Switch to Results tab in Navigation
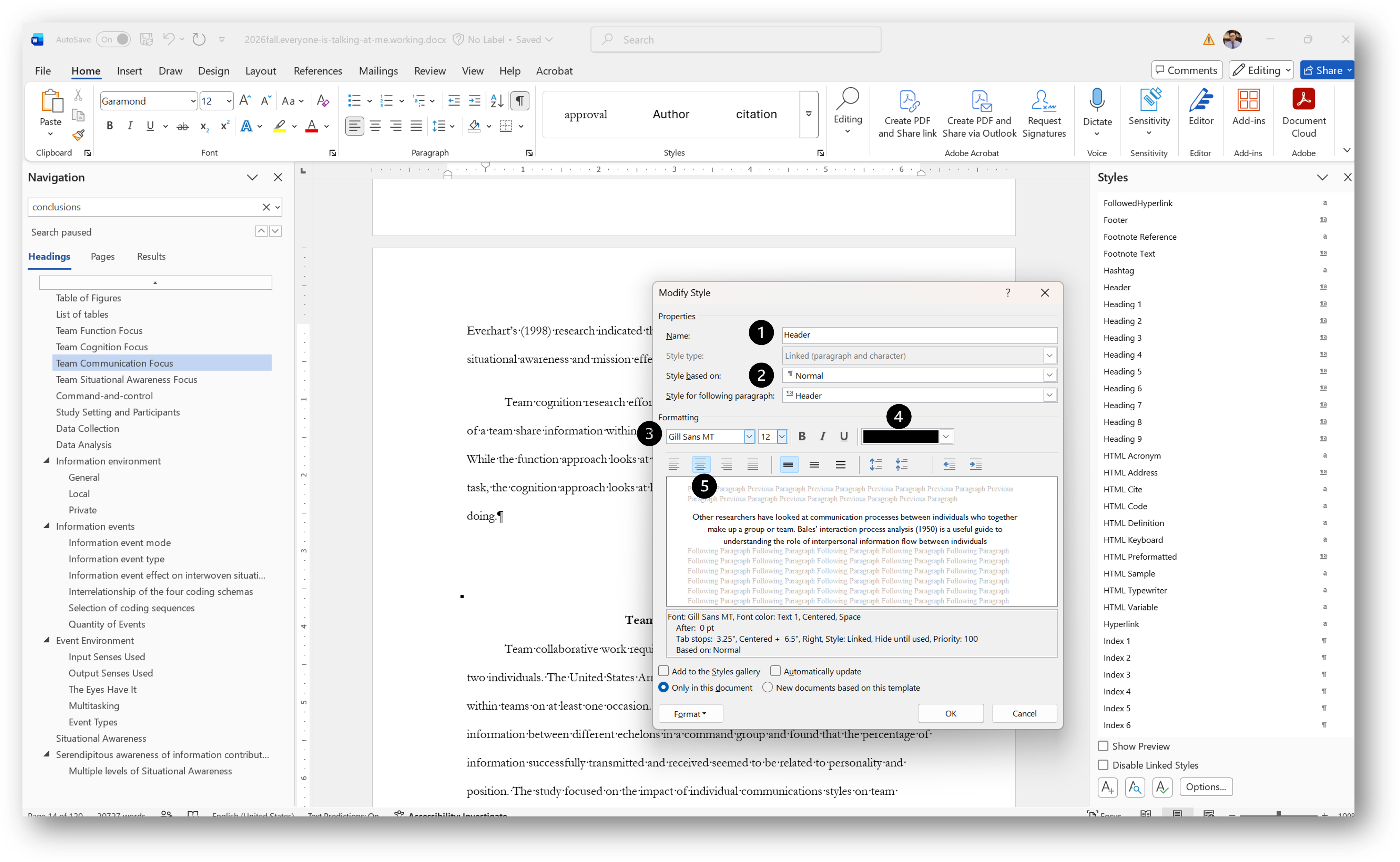Viewport: 1400px width, 862px height. [x=151, y=257]
